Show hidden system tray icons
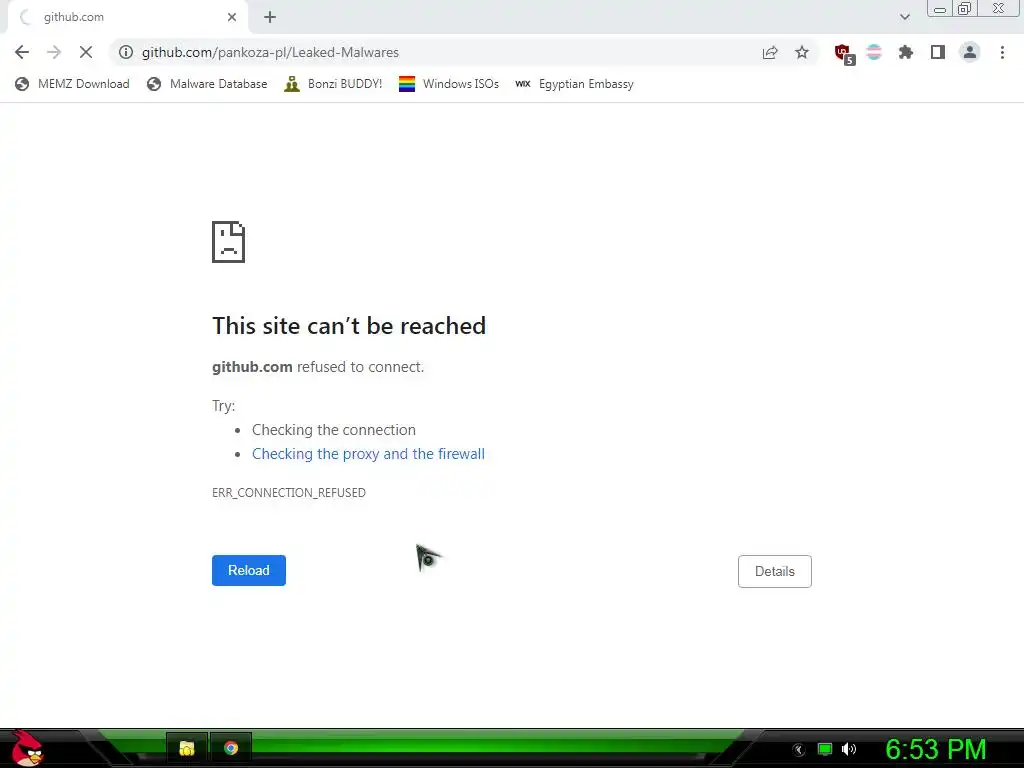The image size is (1024, 768). click(x=799, y=750)
